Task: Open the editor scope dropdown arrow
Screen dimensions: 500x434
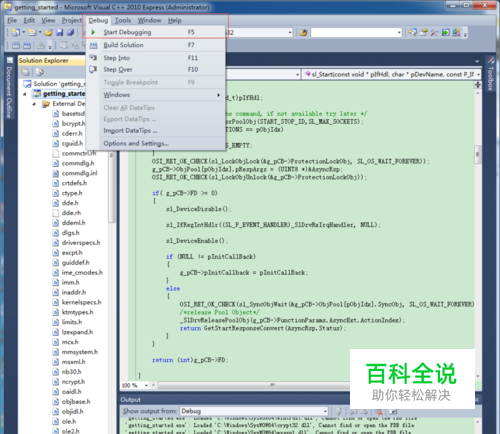Action: coord(297,75)
